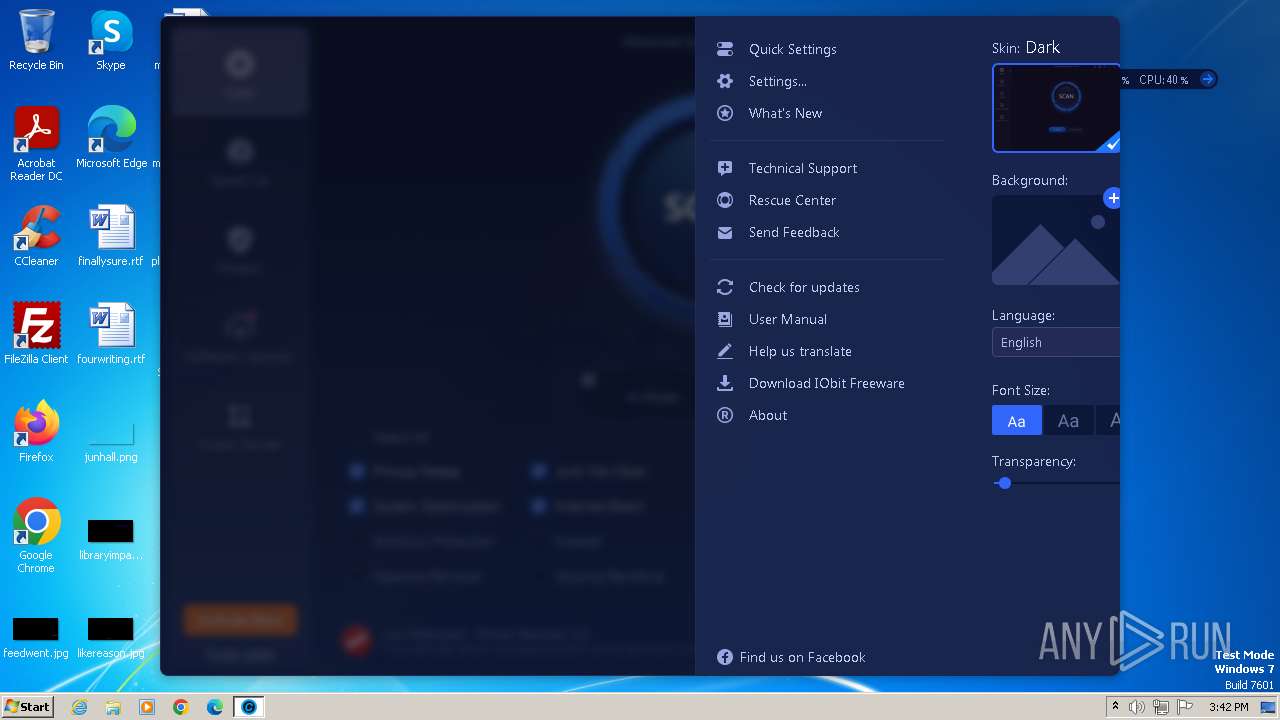Click Check for updates
The image size is (1280, 720).
804,287
